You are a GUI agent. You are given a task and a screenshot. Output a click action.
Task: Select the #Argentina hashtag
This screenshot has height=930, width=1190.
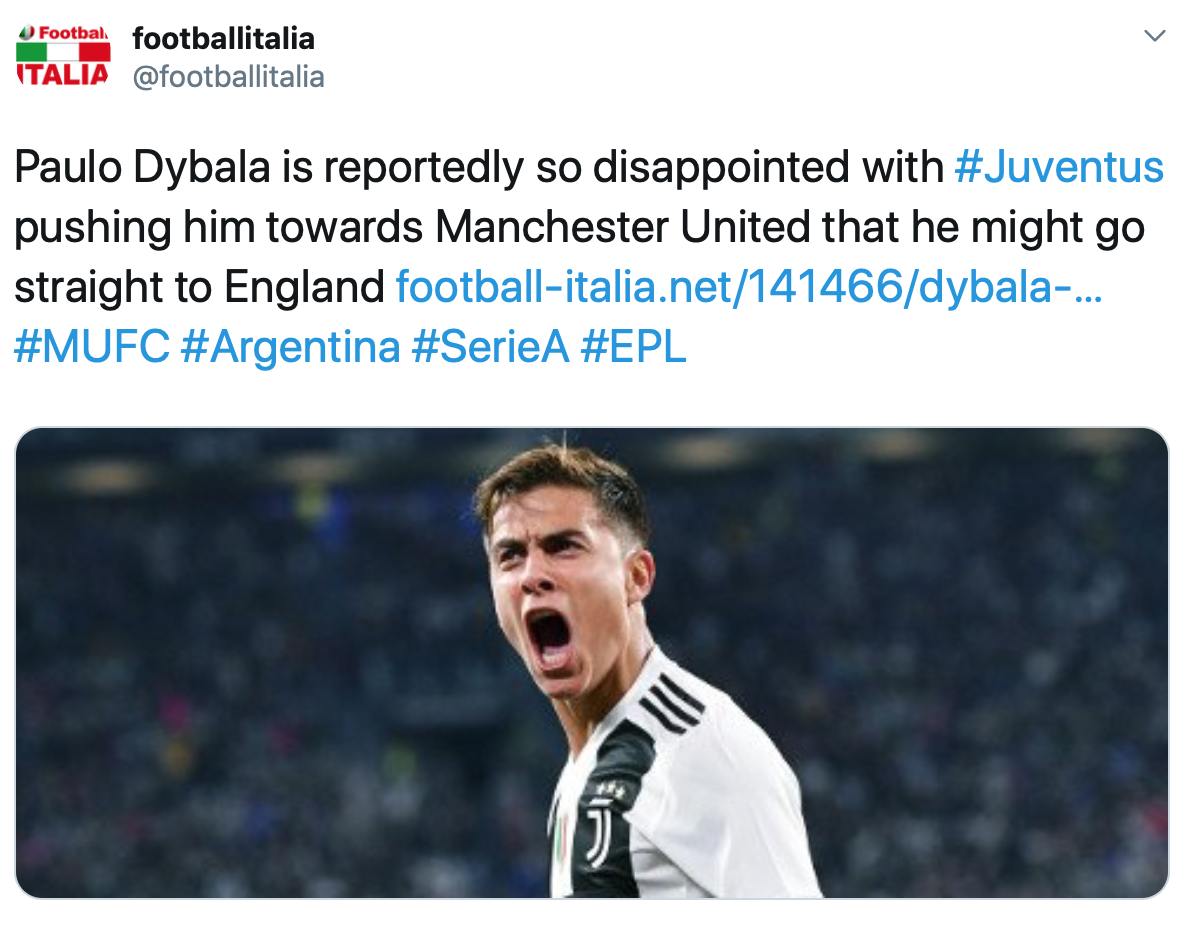point(291,347)
